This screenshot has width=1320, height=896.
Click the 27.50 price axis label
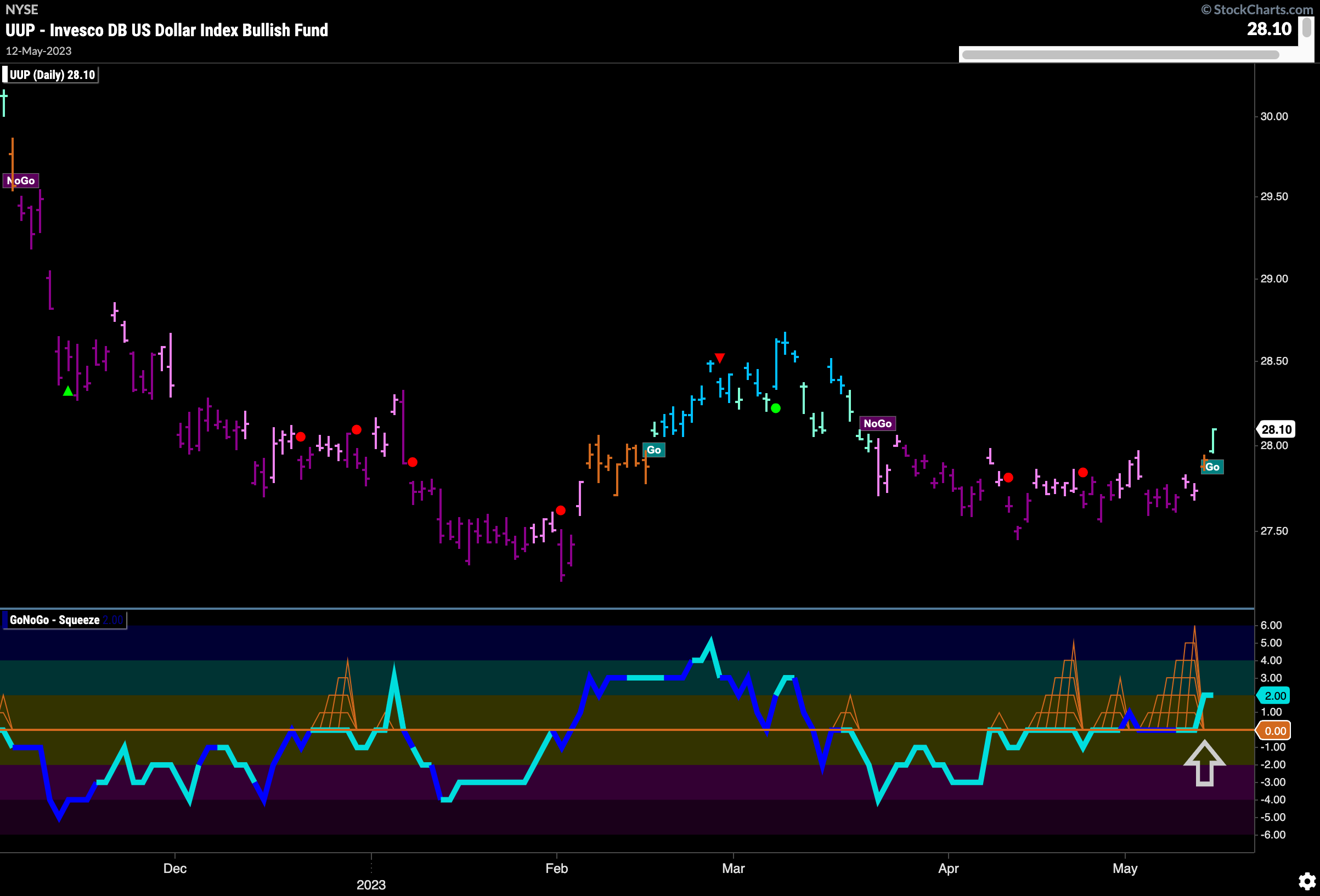click(x=1274, y=531)
